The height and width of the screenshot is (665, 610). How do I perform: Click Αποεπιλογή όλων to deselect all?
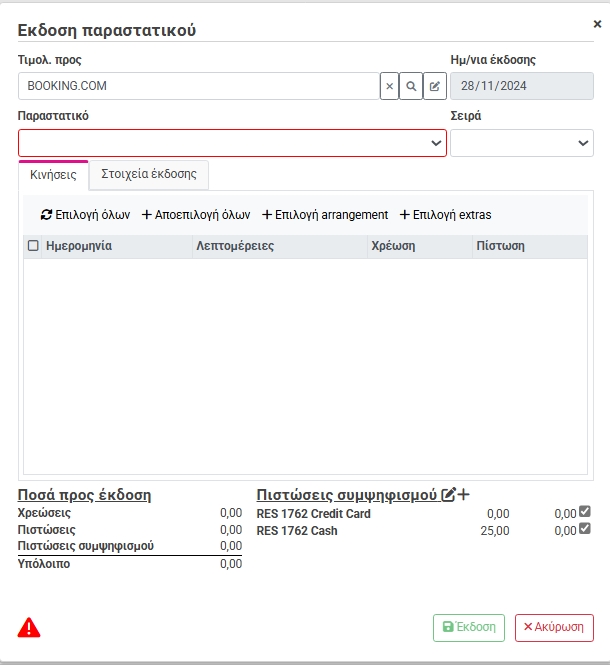(x=196, y=215)
